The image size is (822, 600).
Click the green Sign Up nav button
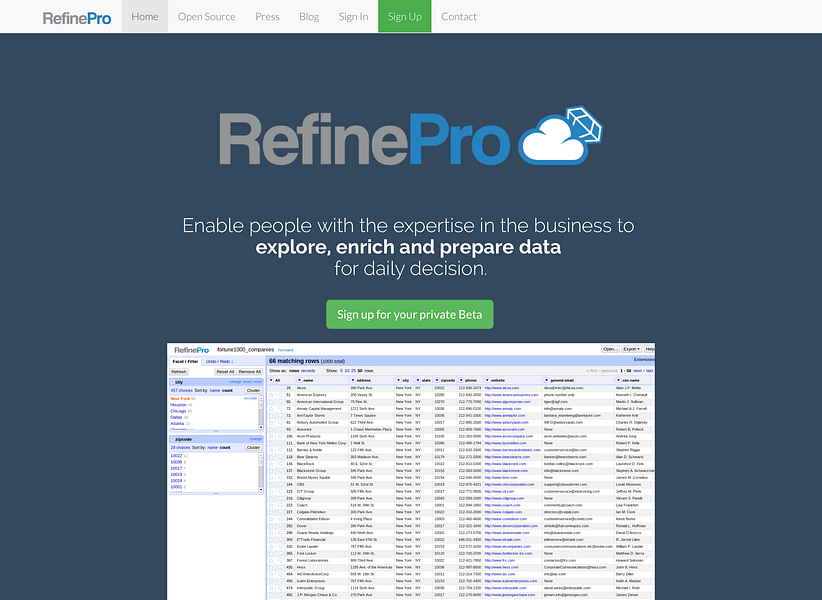405,16
